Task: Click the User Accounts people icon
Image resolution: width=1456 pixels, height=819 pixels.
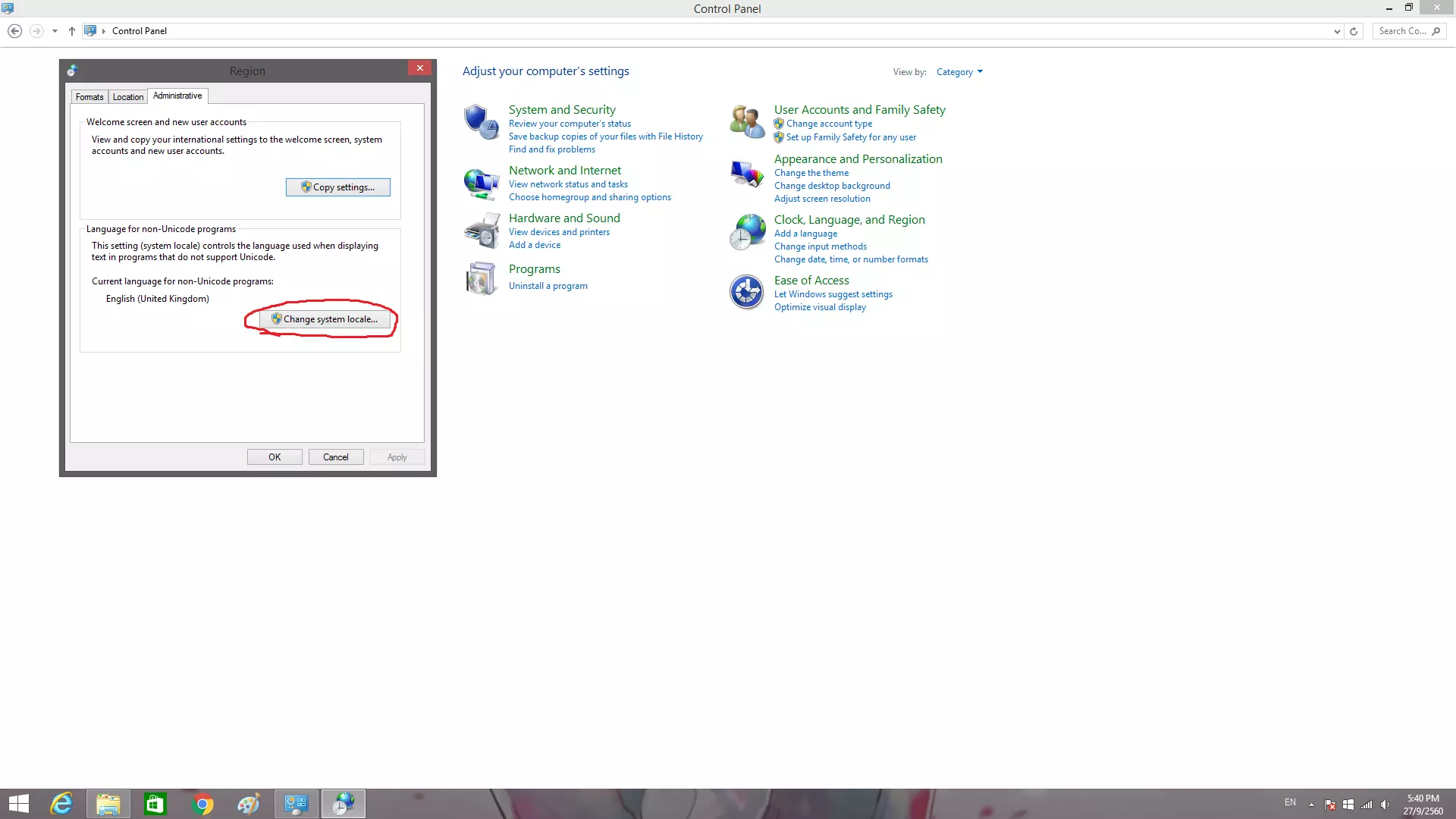Action: (x=746, y=122)
